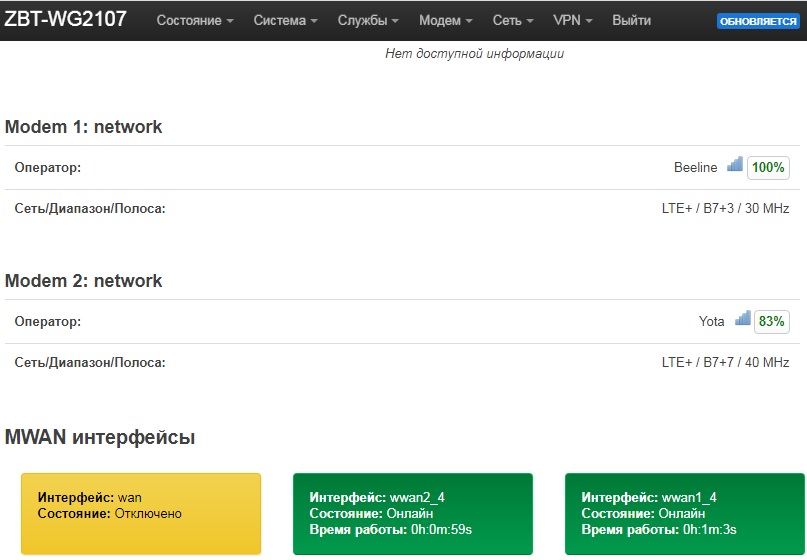Click the Оператор label under Modem 2
The height and width of the screenshot is (560, 807).
tap(47, 321)
